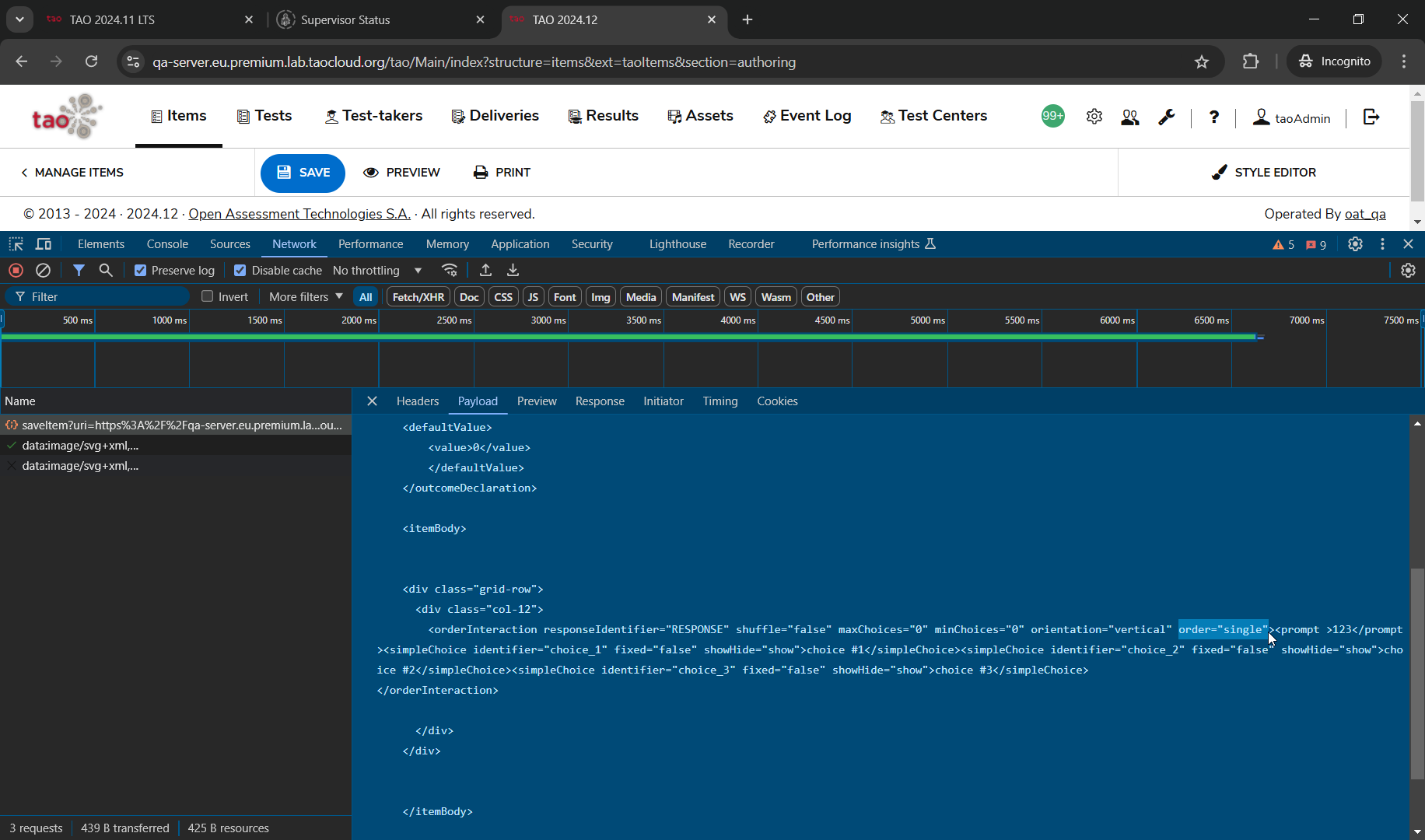Filter requests by CSS type
Image resolution: width=1425 pixels, height=840 pixels.
click(503, 297)
